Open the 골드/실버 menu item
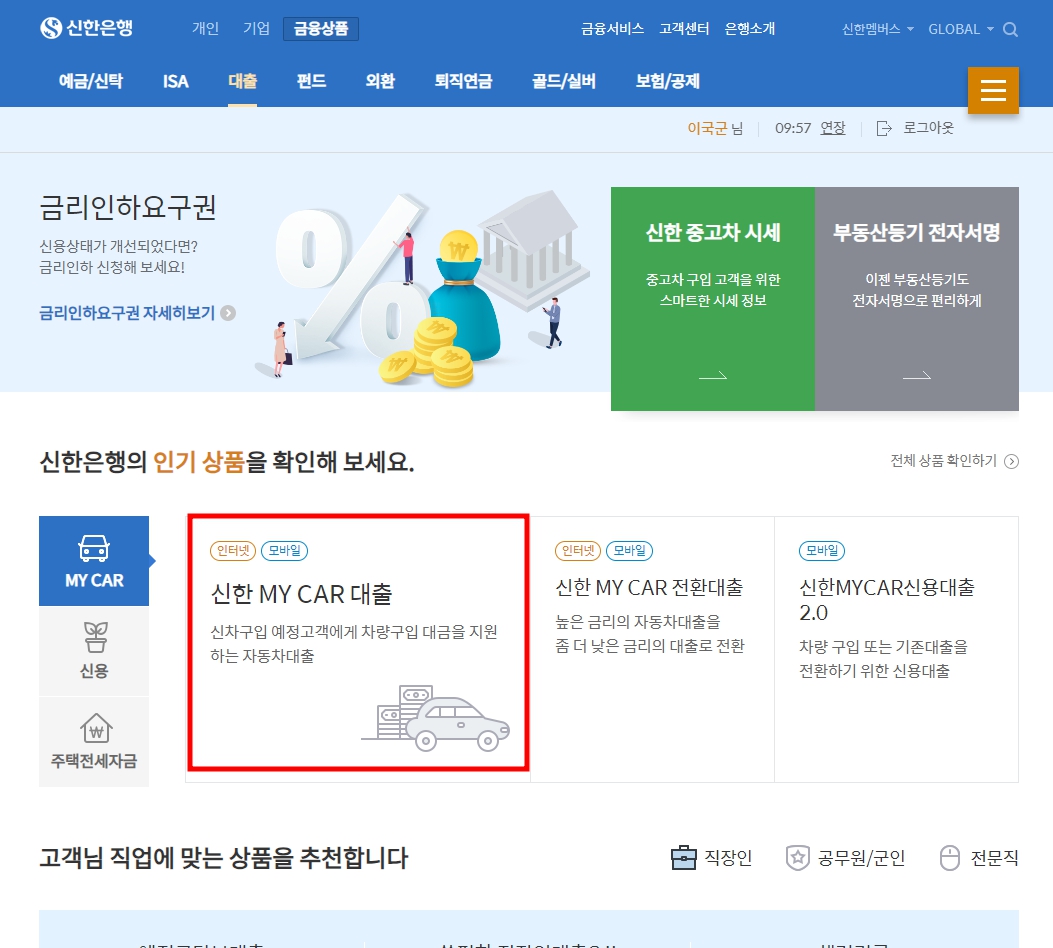The image size is (1053, 948). click(x=564, y=81)
